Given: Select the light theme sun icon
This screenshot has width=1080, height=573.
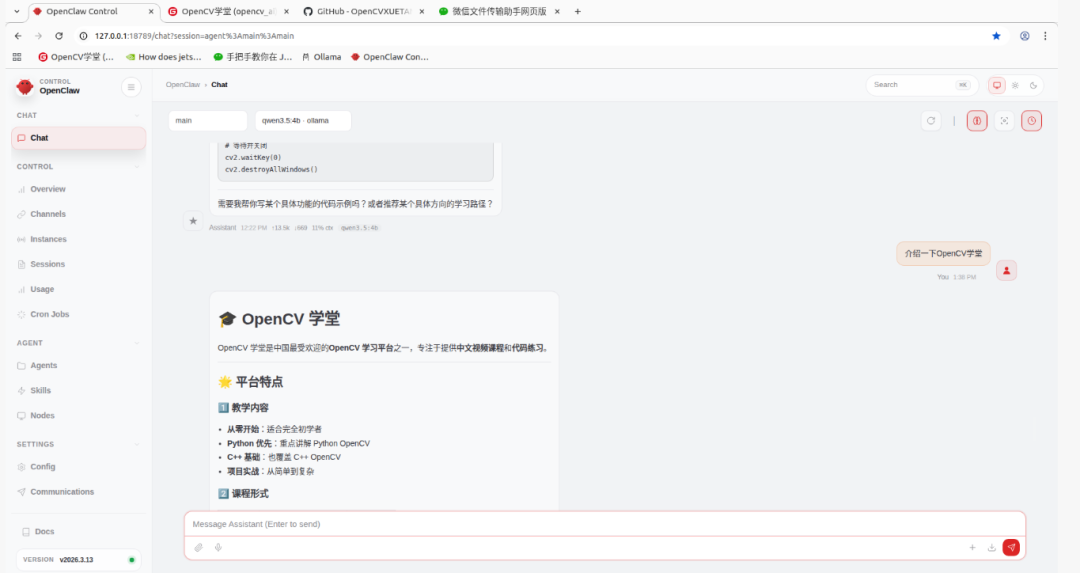Looking at the screenshot, I should (1015, 85).
